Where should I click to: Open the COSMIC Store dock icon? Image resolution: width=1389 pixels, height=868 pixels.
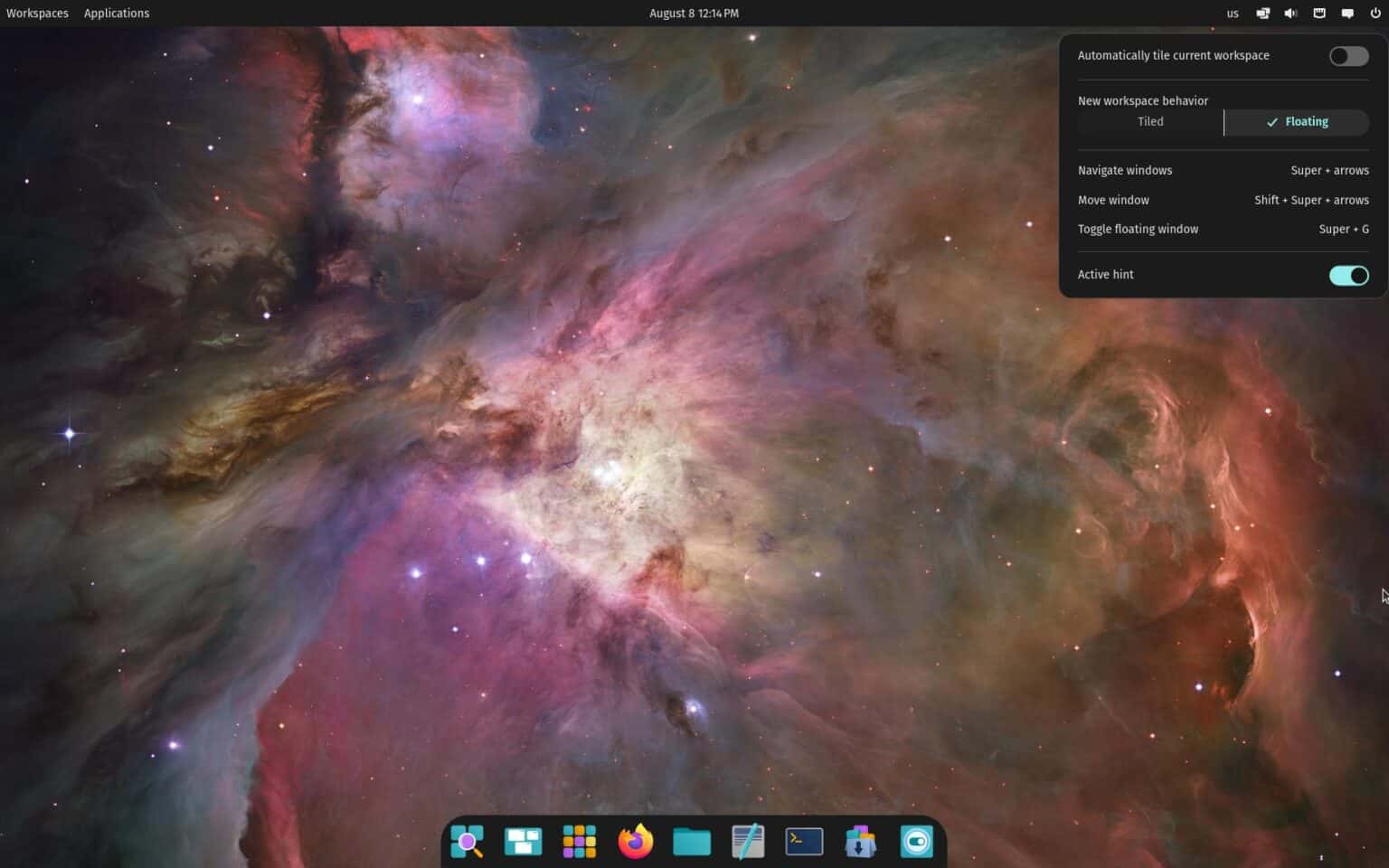tap(859, 841)
